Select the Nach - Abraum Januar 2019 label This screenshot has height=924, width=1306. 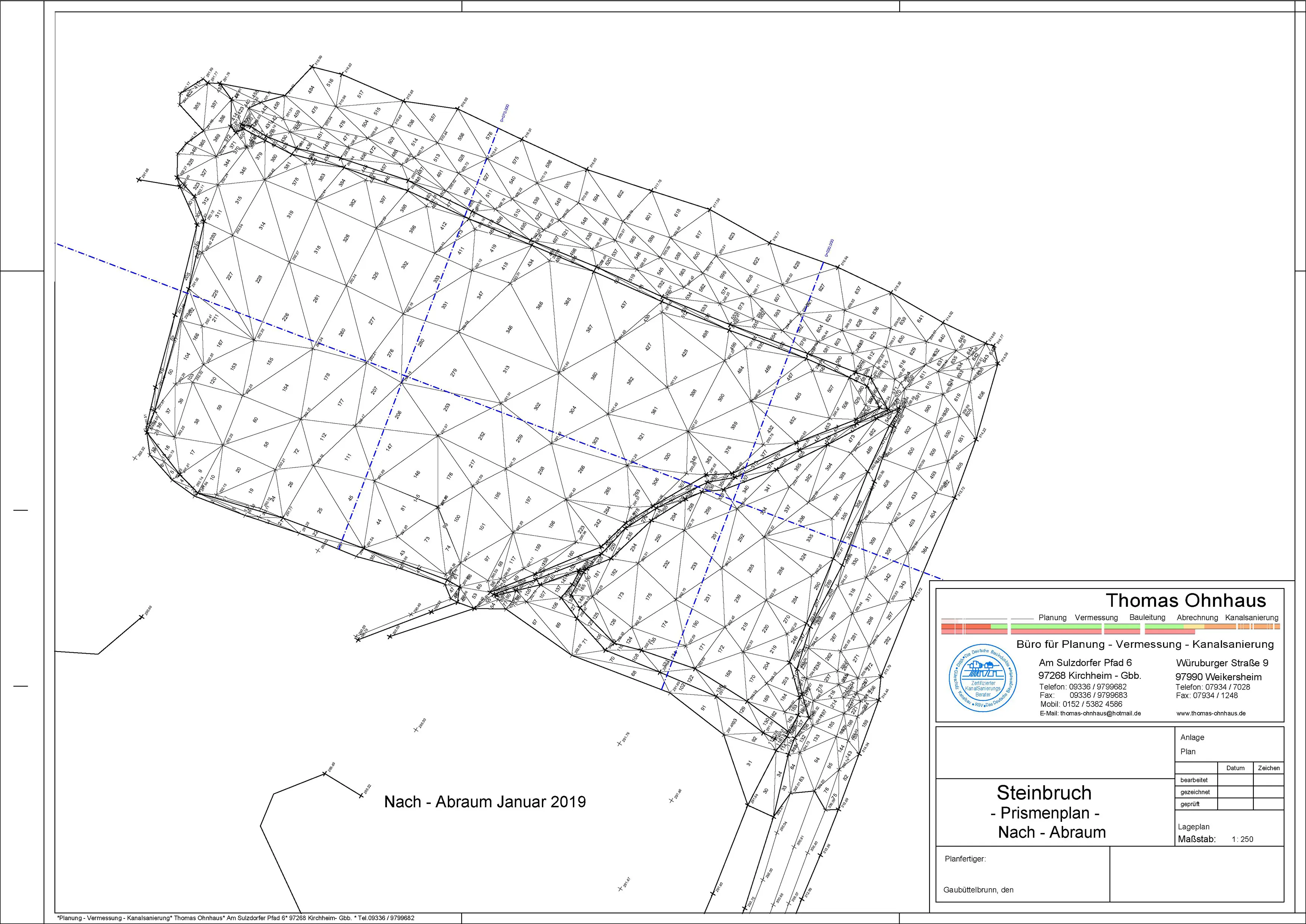pos(485,802)
